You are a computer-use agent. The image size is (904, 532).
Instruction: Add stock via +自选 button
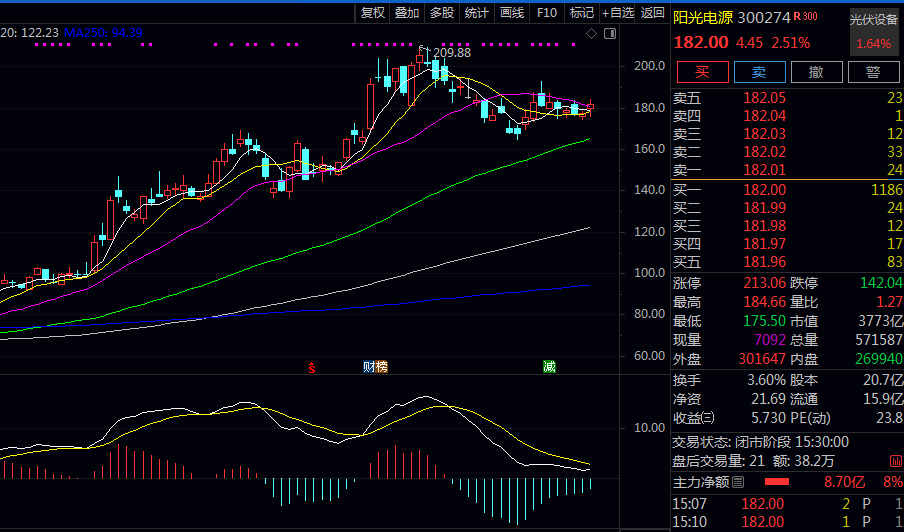pyautogui.click(x=617, y=13)
